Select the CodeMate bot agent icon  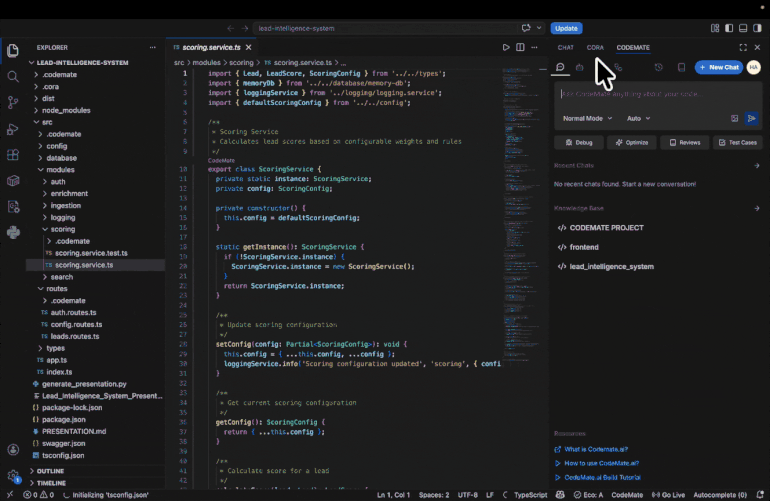click(x=579, y=67)
